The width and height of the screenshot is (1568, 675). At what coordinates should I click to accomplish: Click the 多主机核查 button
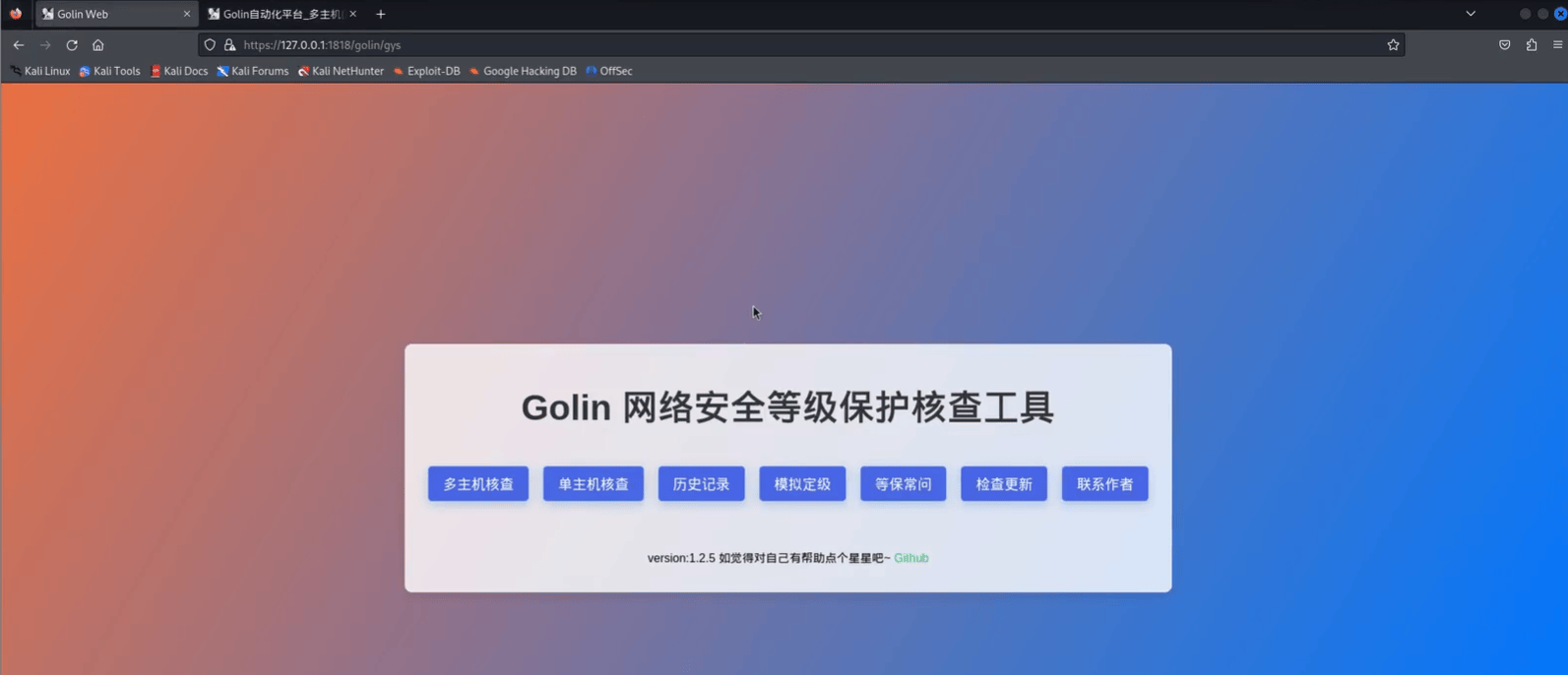(x=478, y=484)
